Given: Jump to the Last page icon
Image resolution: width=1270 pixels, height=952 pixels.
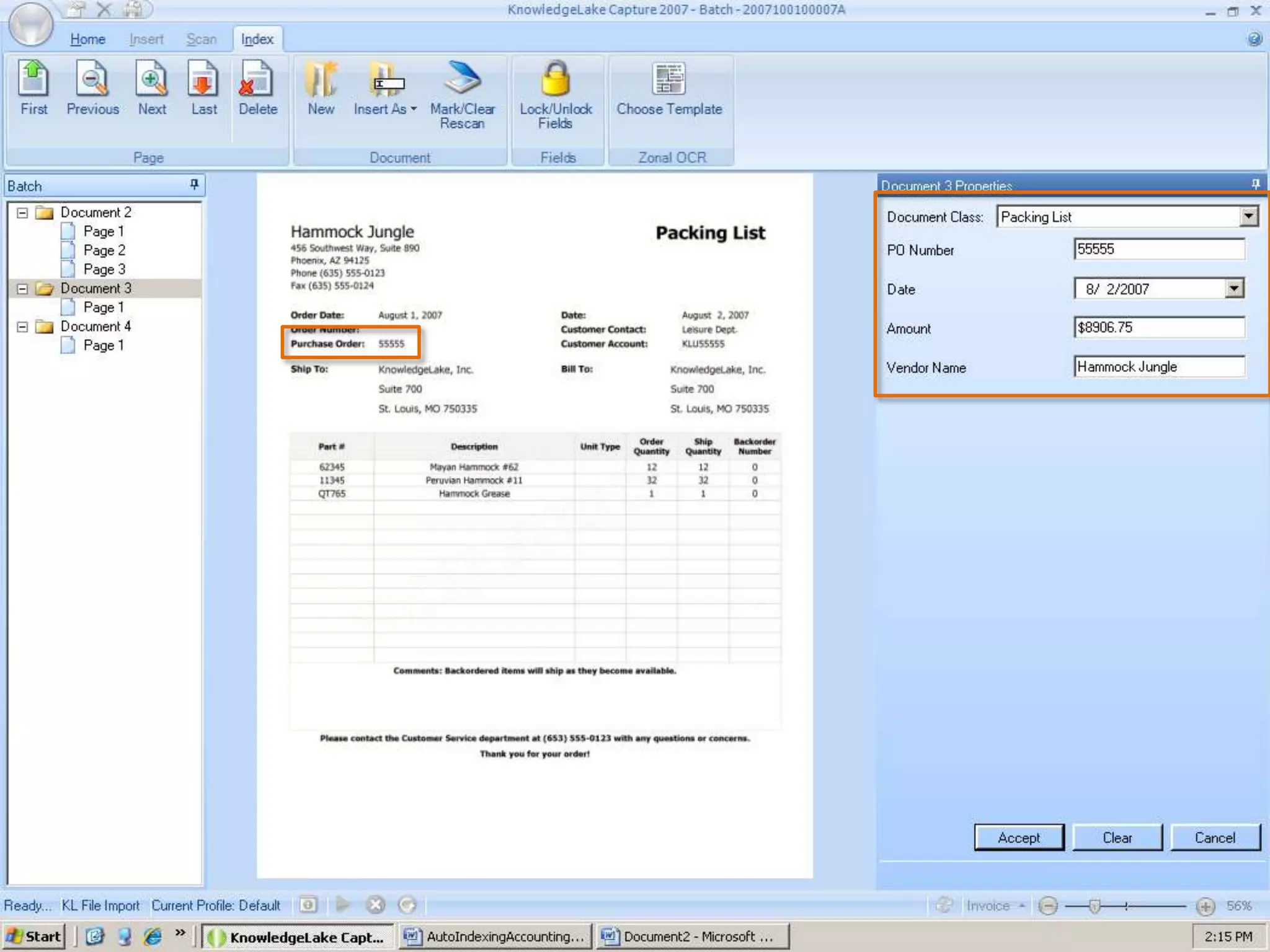Looking at the screenshot, I should coord(203,87).
